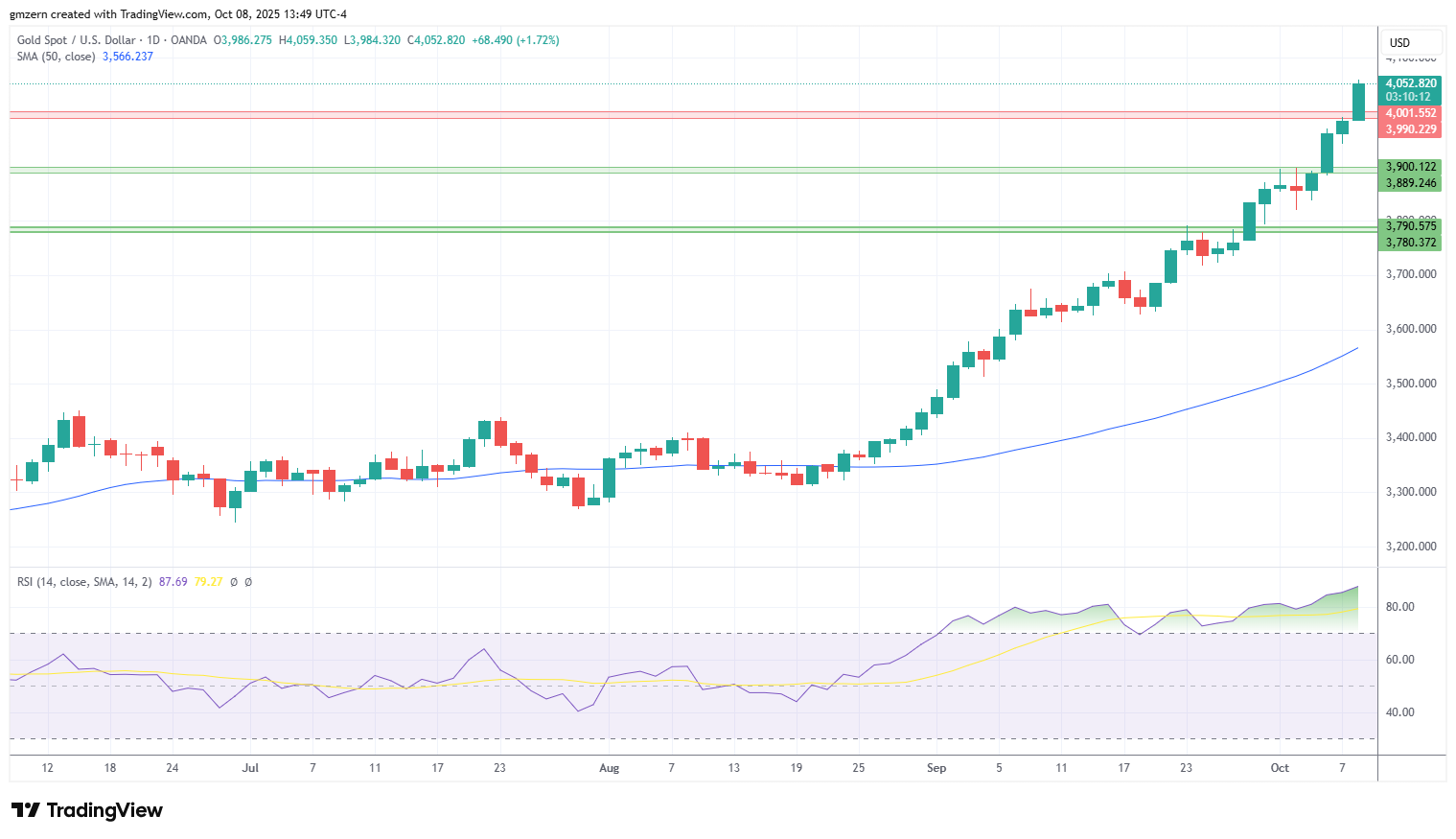The image size is (1456, 839).
Task: Open the USD currency selector
Action: point(1412,42)
